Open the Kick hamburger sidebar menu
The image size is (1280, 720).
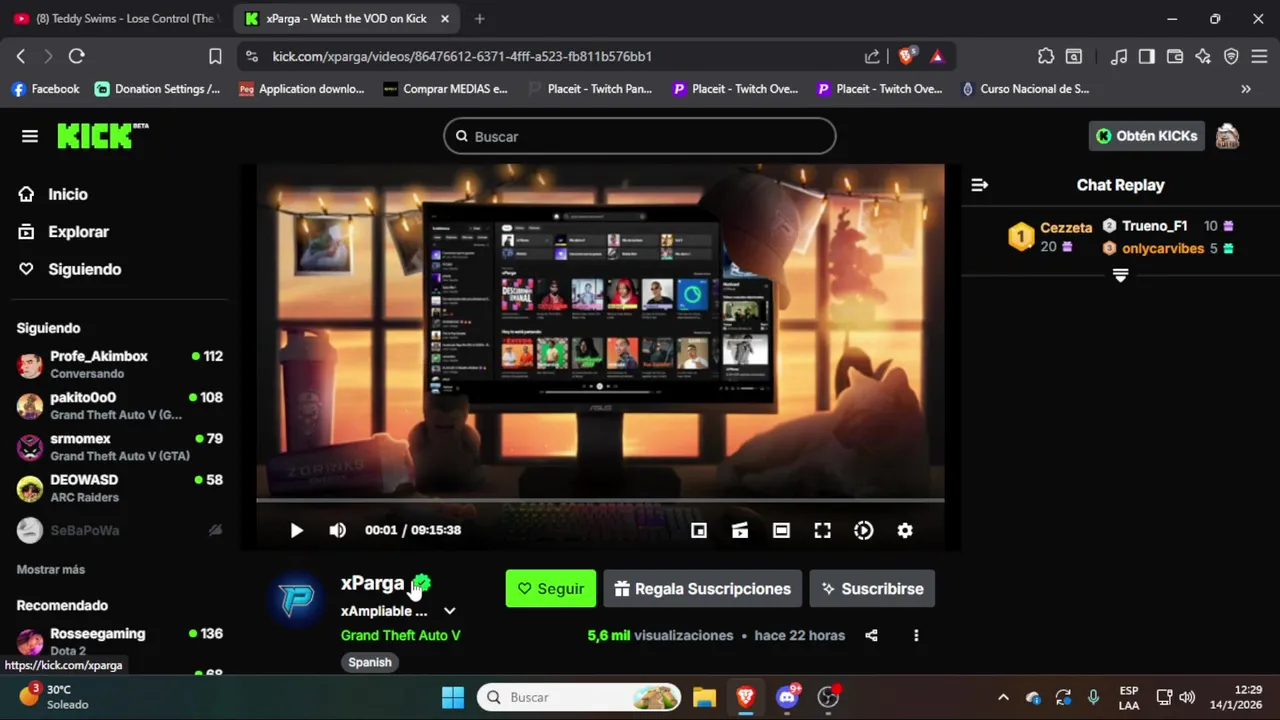pos(29,136)
